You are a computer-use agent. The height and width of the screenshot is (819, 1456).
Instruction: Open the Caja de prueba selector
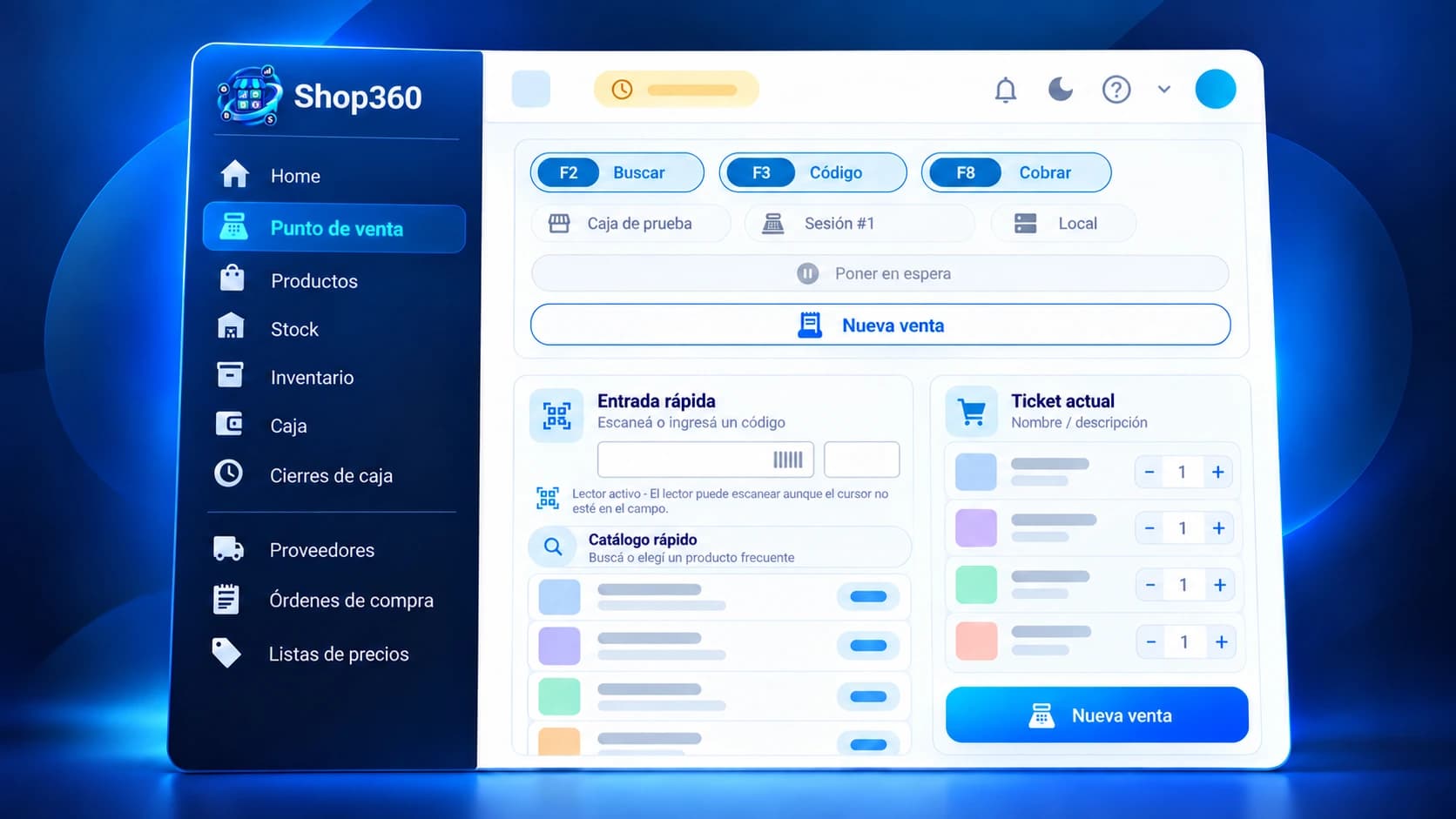pyautogui.click(x=630, y=224)
